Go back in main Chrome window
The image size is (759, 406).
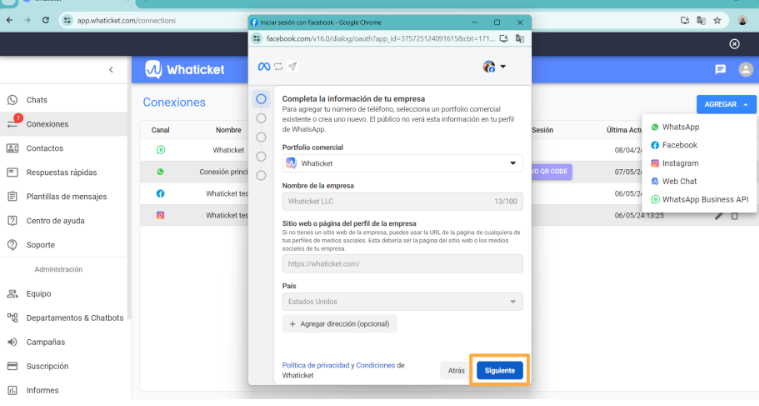10,20
